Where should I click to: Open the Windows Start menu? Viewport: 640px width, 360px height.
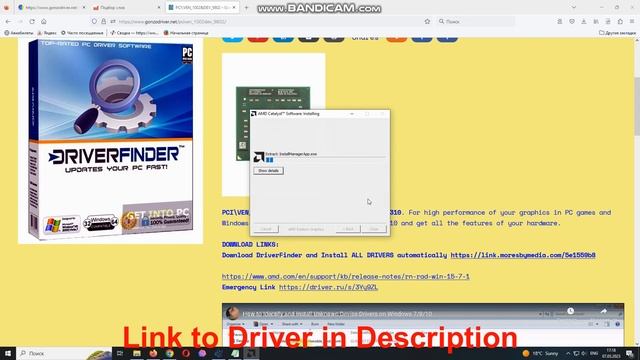click(x=8, y=353)
